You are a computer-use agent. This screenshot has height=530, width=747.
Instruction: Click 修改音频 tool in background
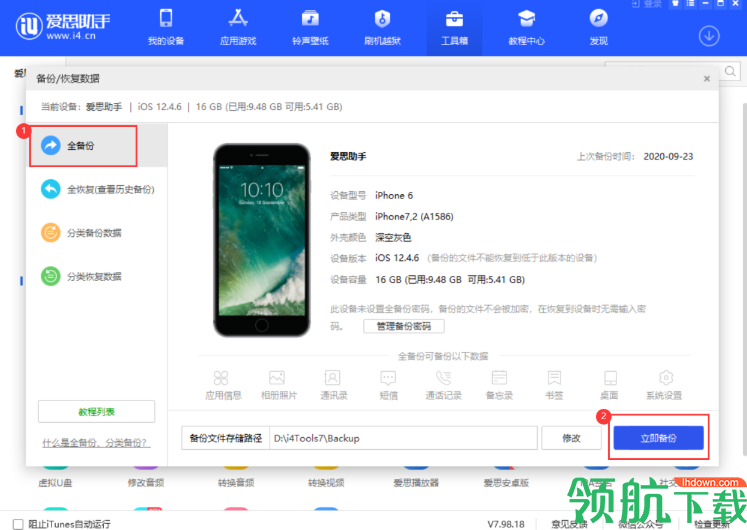click(x=146, y=477)
